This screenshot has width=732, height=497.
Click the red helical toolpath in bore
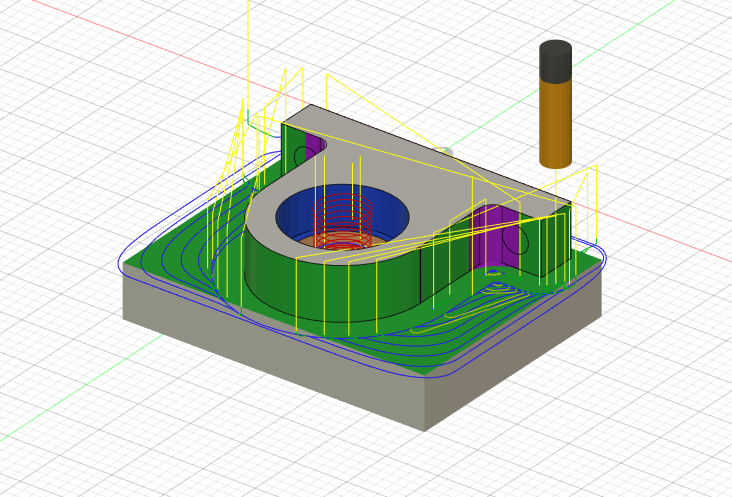point(343,222)
